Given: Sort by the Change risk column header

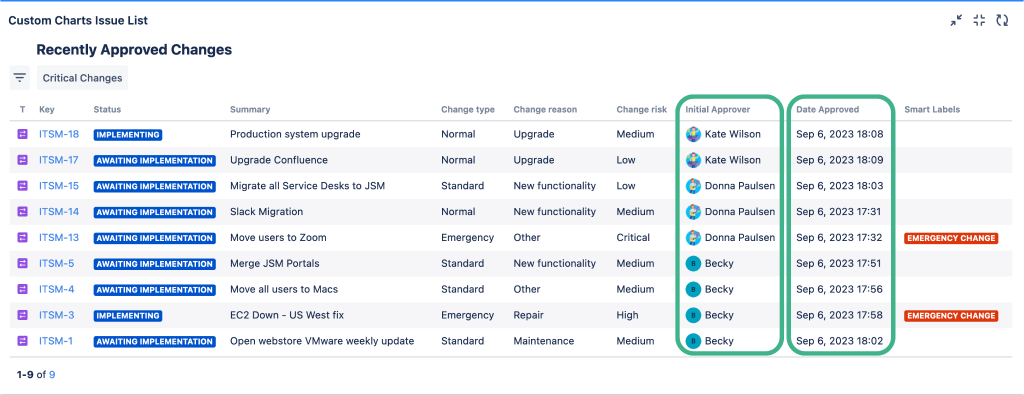Looking at the screenshot, I should click(641, 110).
